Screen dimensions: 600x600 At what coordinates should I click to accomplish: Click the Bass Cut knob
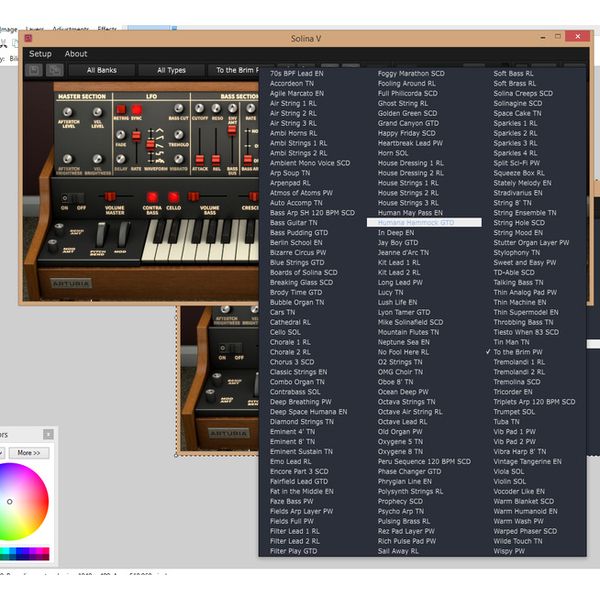pyautogui.click(x=178, y=108)
